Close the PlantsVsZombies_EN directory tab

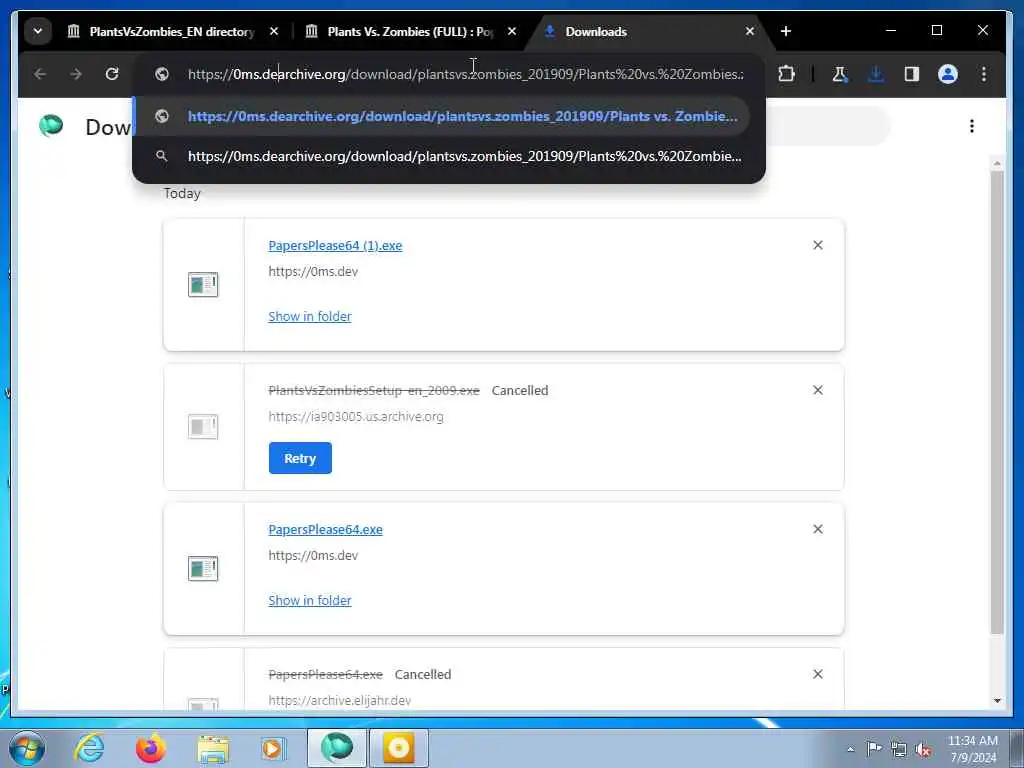click(x=274, y=31)
